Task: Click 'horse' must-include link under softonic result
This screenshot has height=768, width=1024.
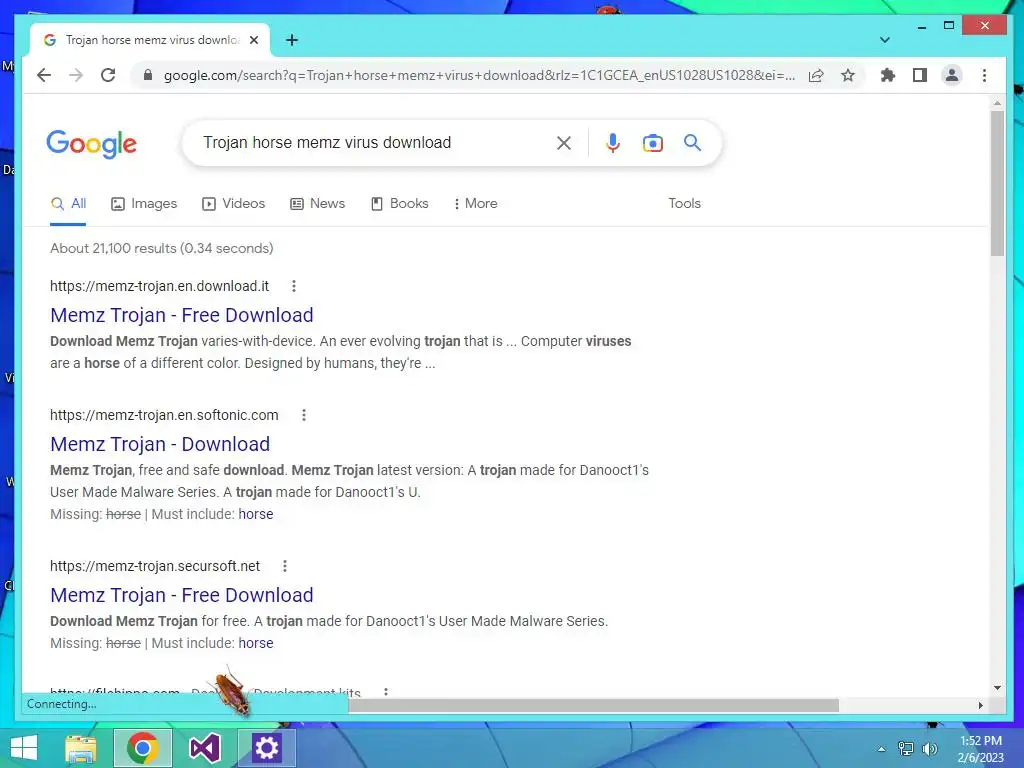Action: point(256,515)
